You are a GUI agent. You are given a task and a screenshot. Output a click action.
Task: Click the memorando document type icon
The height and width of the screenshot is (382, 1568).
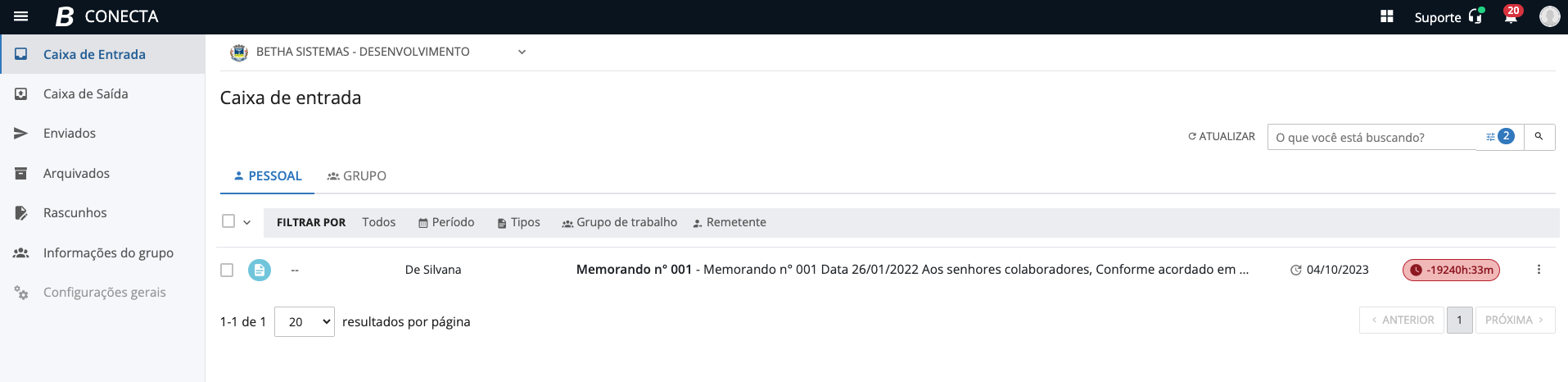tap(260, 270)
